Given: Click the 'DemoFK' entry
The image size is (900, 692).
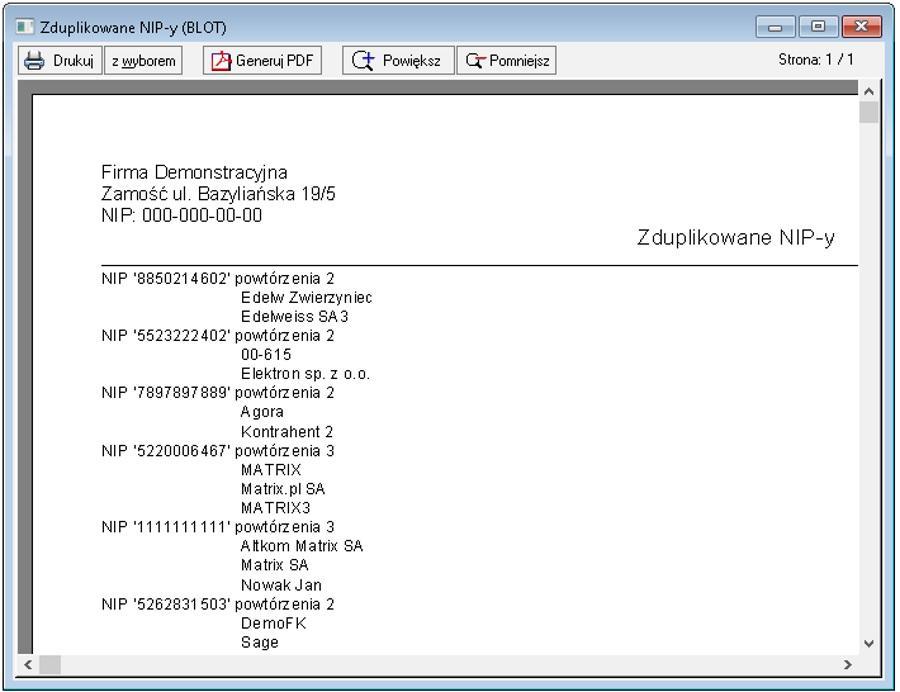Looking at the screenshot, I should pos(273,623).
